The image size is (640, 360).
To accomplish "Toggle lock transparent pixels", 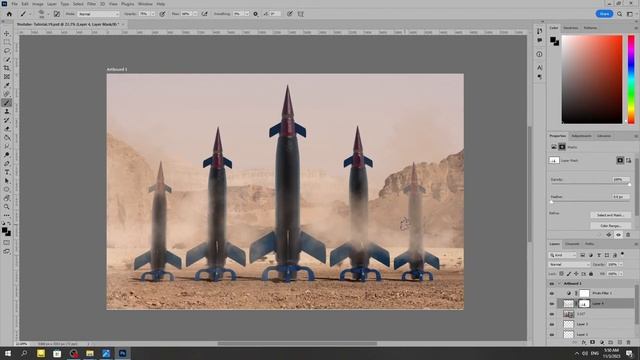I will point(562,274).
